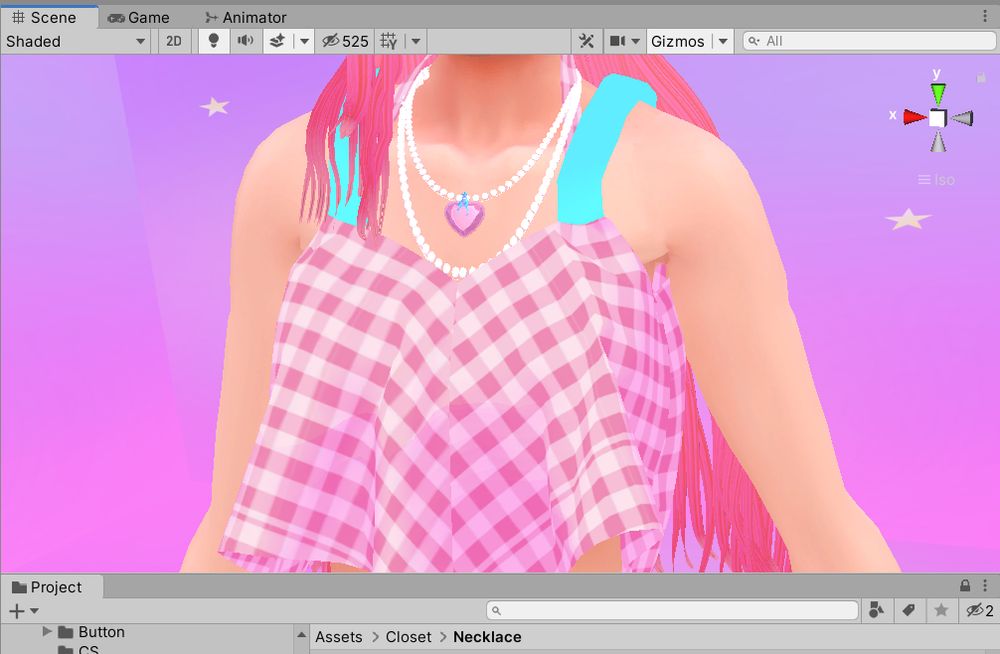Navigate to Assets in the breadcrumb
The height and width of the screenshot is (654, 1000).
coord(339,637)
